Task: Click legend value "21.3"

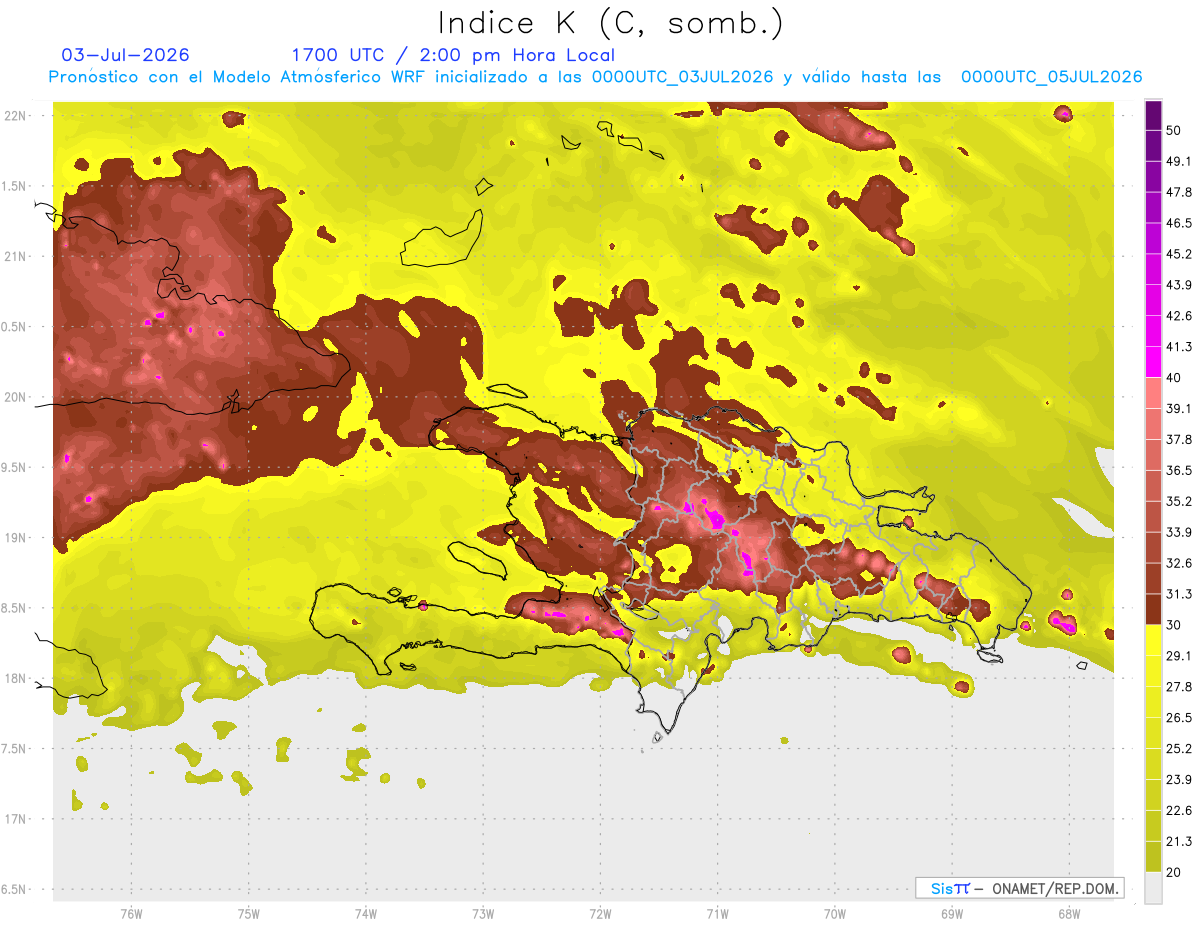Action: coord(1178,842)
